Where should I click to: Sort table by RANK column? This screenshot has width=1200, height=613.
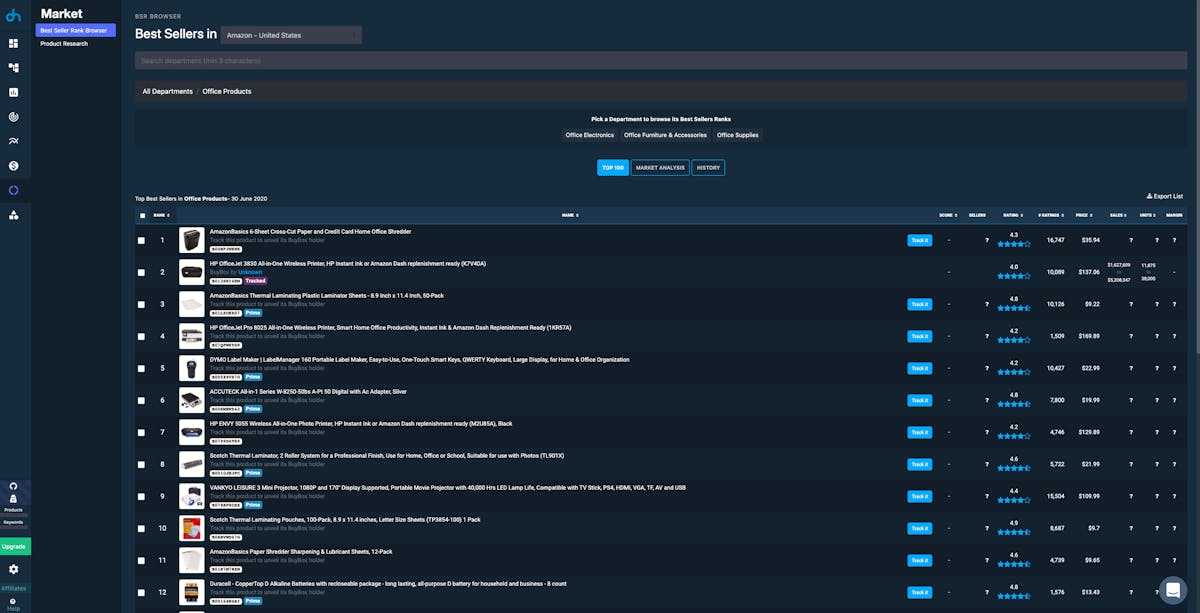[x=161, y=215]
